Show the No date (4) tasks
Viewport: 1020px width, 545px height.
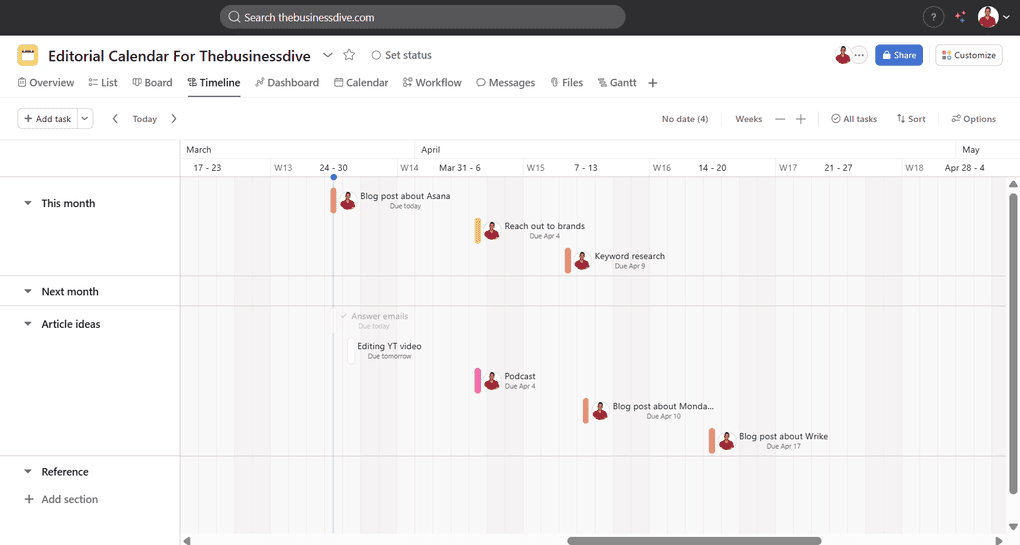(x=684, y=119)
